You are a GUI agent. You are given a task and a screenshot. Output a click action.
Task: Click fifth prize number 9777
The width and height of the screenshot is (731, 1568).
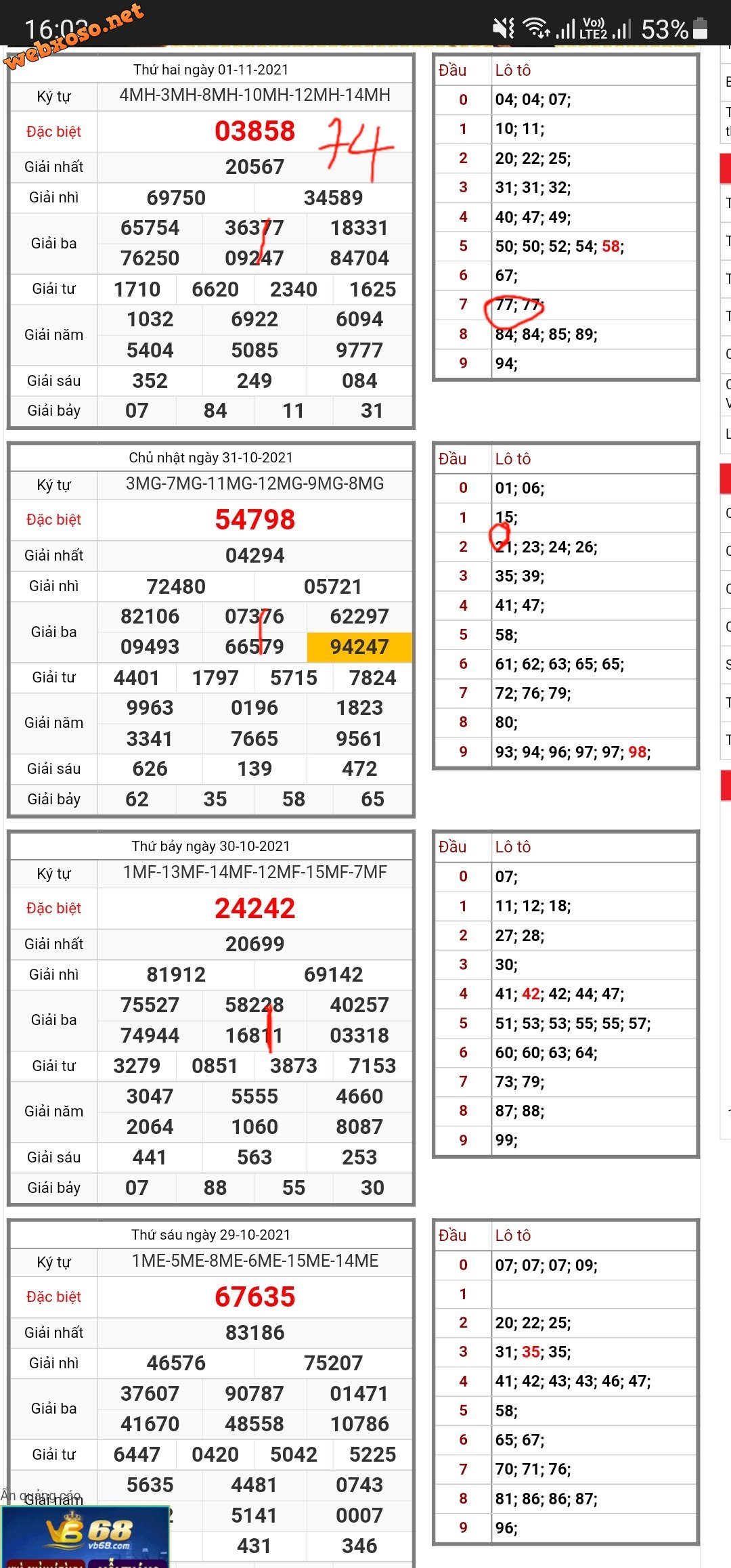coord(359,351)
